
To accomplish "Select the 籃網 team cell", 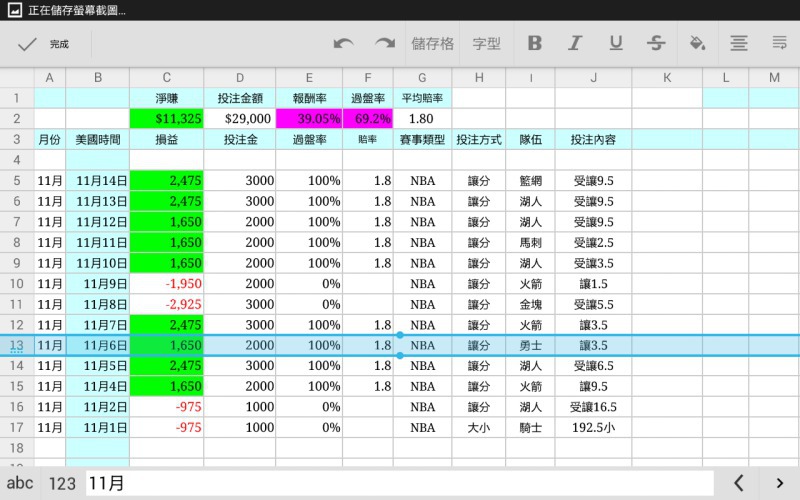I will (530, 181).
